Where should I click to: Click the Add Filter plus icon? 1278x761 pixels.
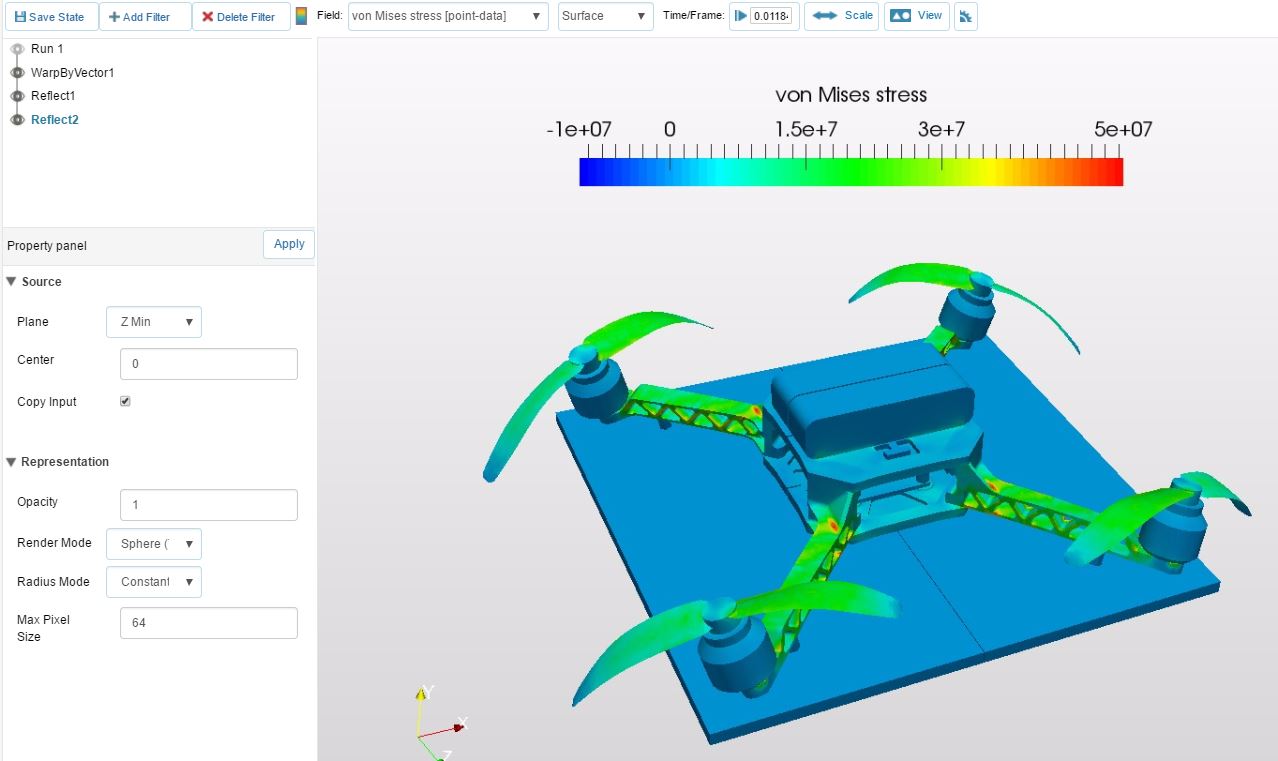(x=114, y=17)
